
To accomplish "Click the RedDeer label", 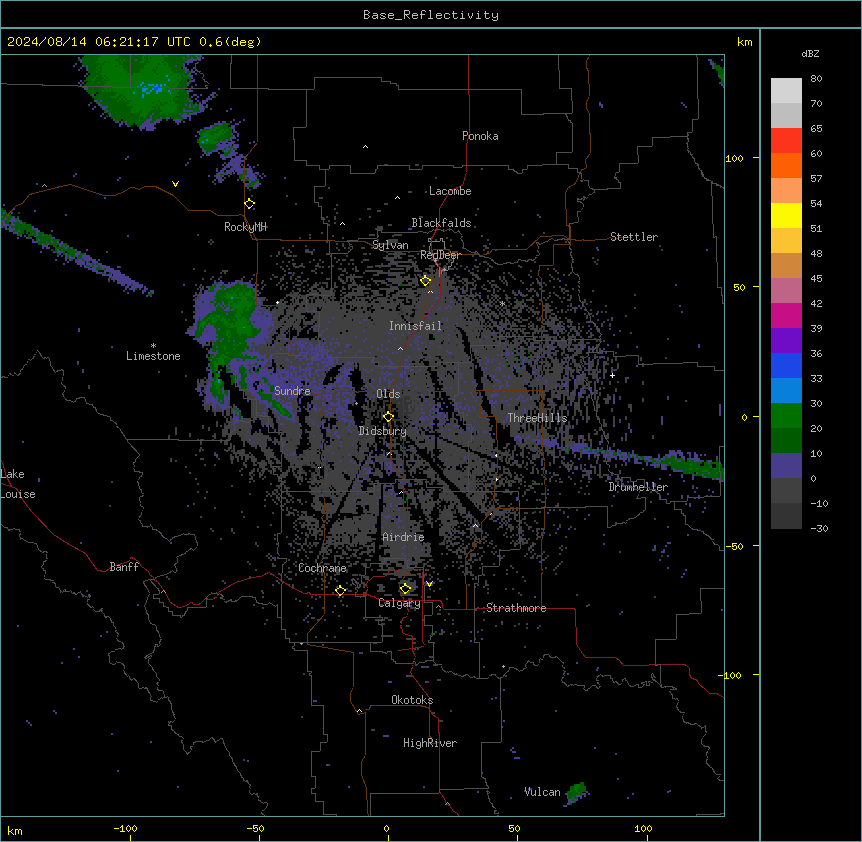I will click(440, 255).
